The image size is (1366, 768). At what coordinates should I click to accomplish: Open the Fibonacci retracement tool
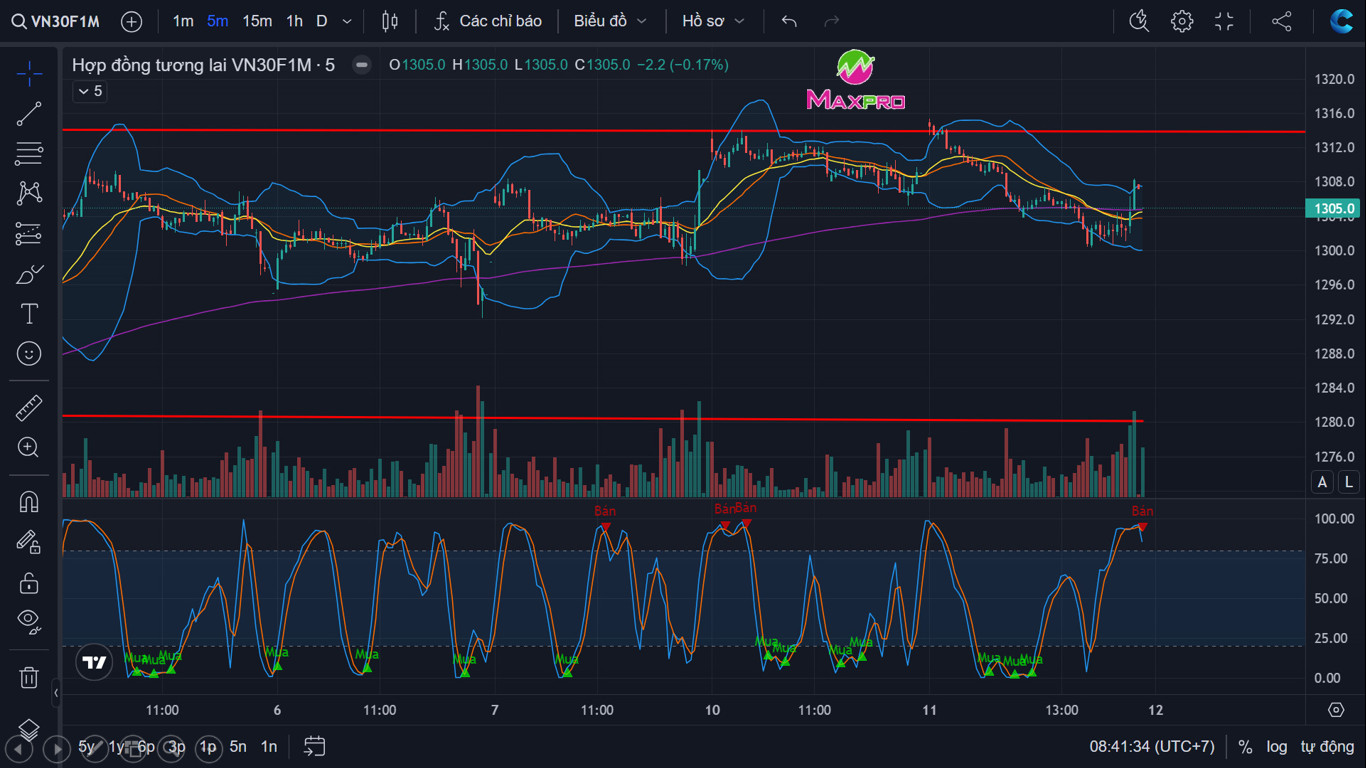(x=29, y=154)
